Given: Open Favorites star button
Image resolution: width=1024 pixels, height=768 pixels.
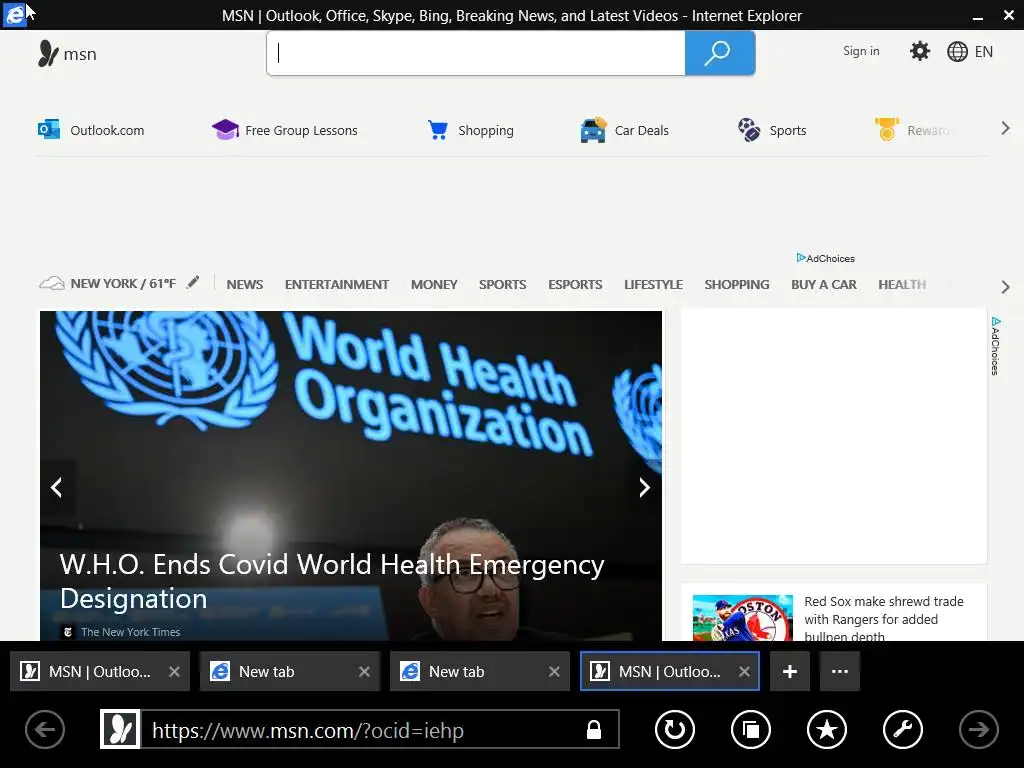Looking at the screenshot, I should 827,729.
